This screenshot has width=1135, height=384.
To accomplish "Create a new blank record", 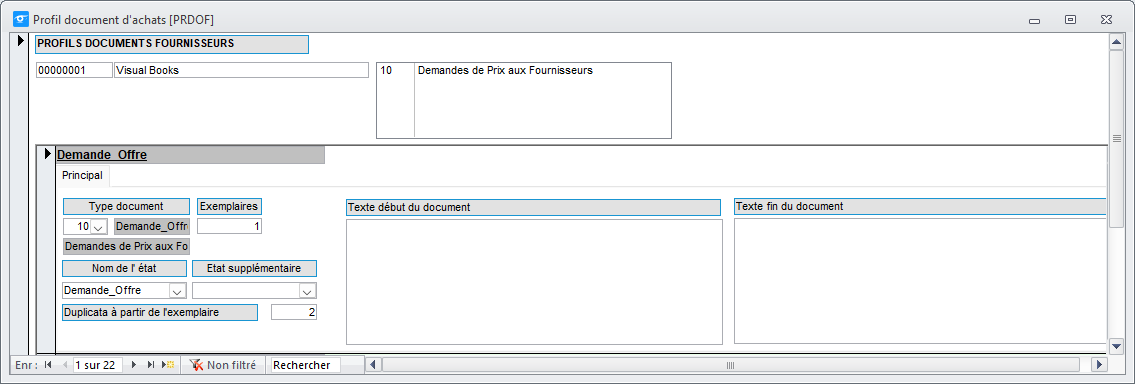I will [x=168, y=365].
